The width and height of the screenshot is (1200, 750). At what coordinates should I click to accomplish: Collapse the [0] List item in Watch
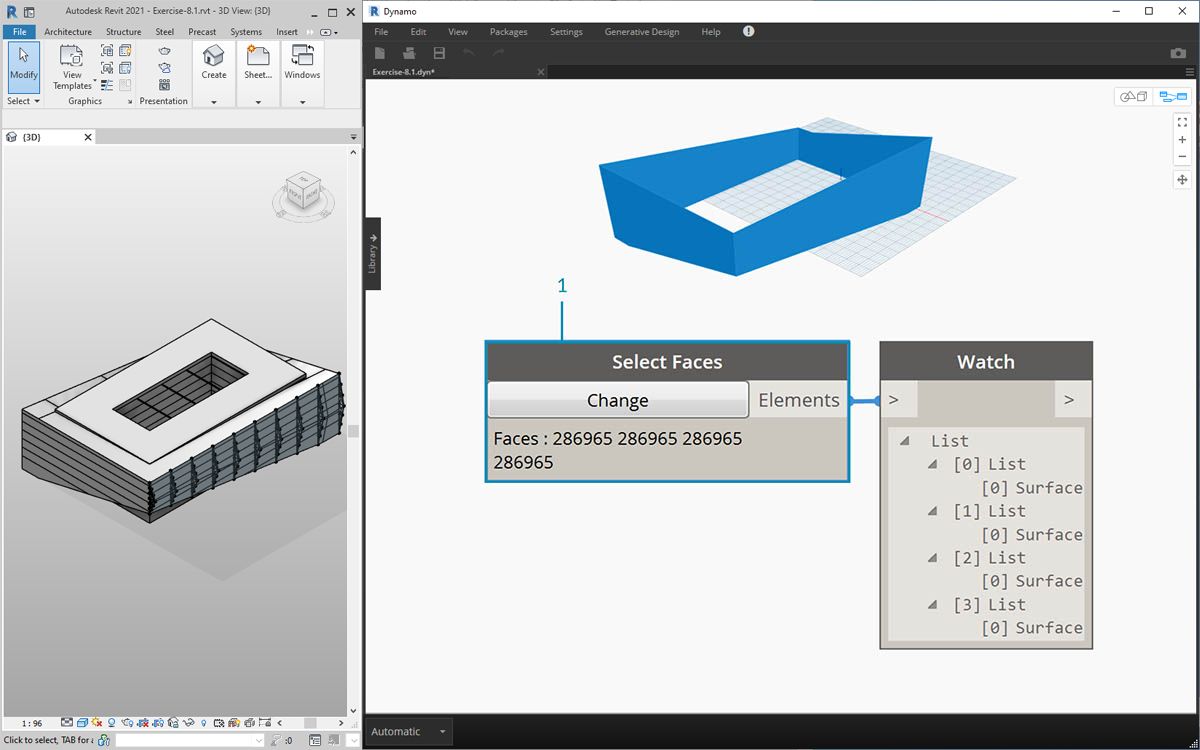tap(932, 464)
